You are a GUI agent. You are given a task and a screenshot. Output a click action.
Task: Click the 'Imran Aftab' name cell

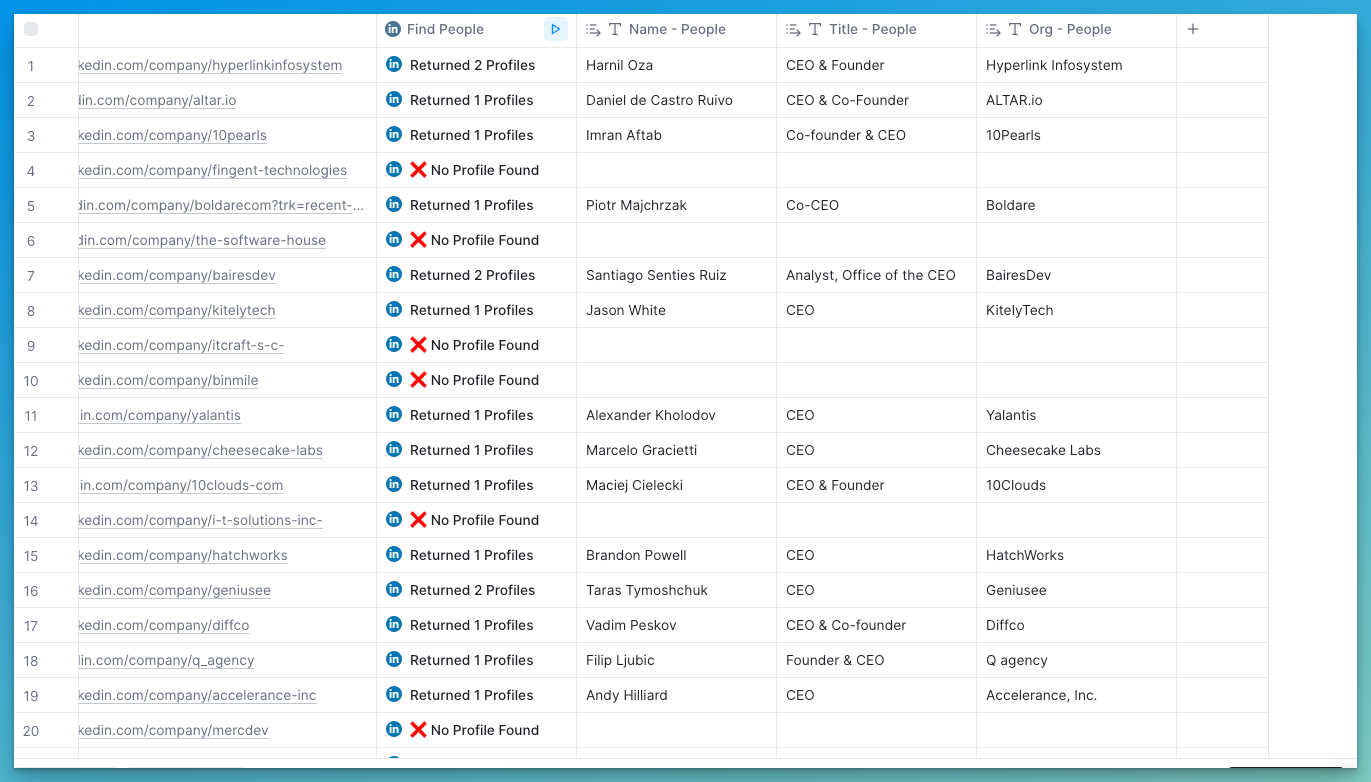pyautogui.click(x=677, y=135)
